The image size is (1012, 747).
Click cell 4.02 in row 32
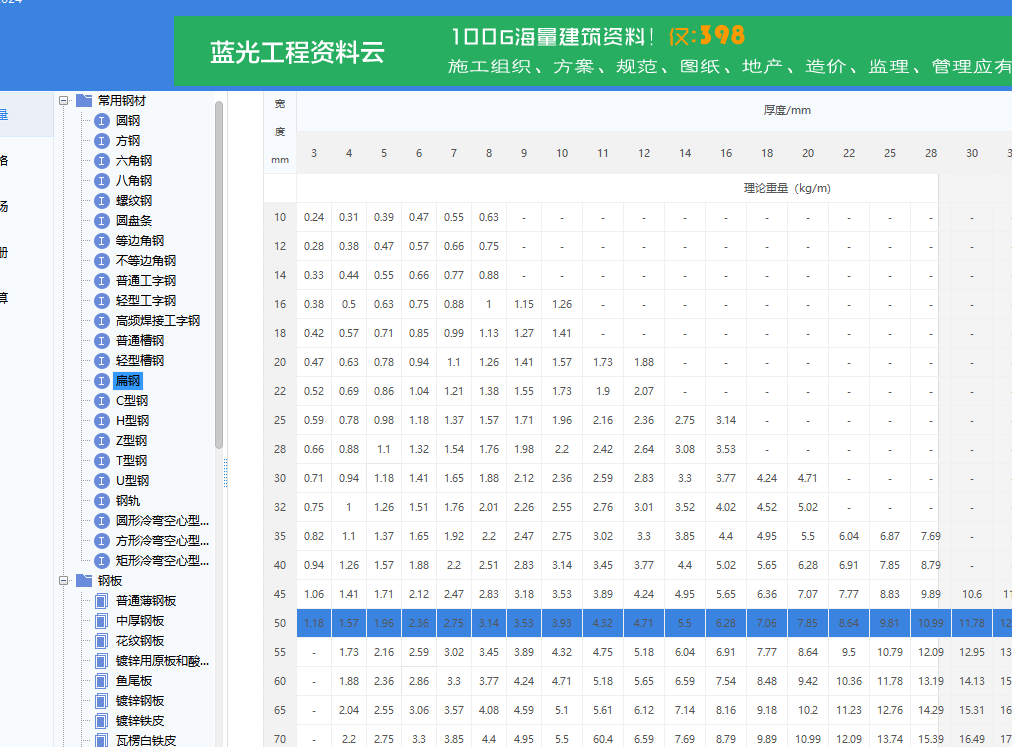pos(726,507)
